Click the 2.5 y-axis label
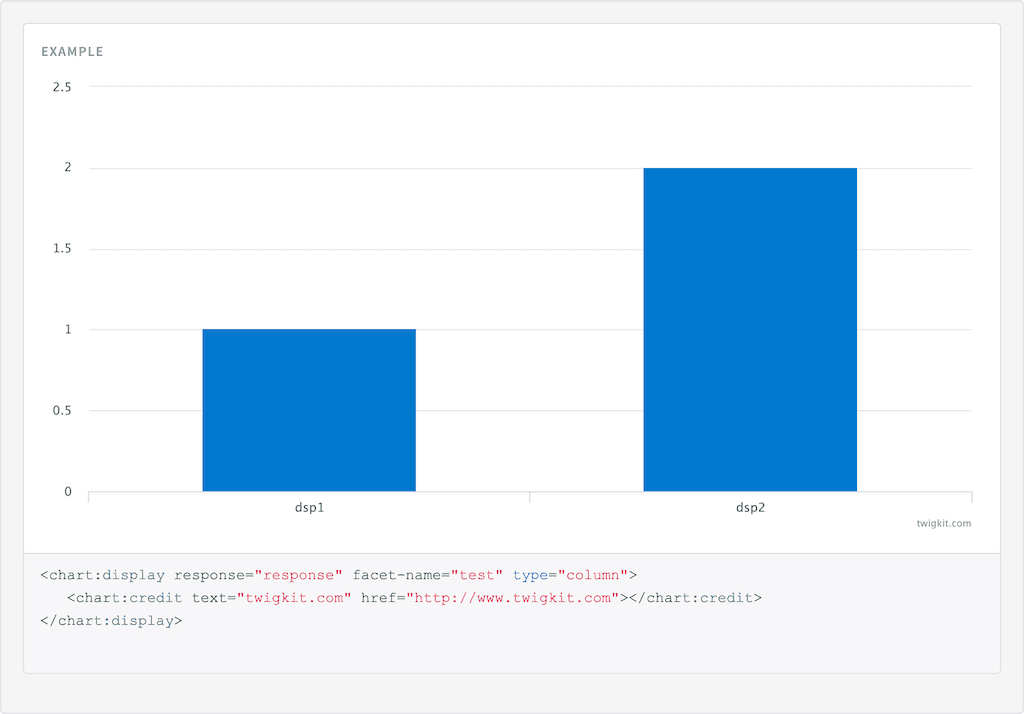The height and width of the screenshot is (714, 1024). [x=62, y=87]
